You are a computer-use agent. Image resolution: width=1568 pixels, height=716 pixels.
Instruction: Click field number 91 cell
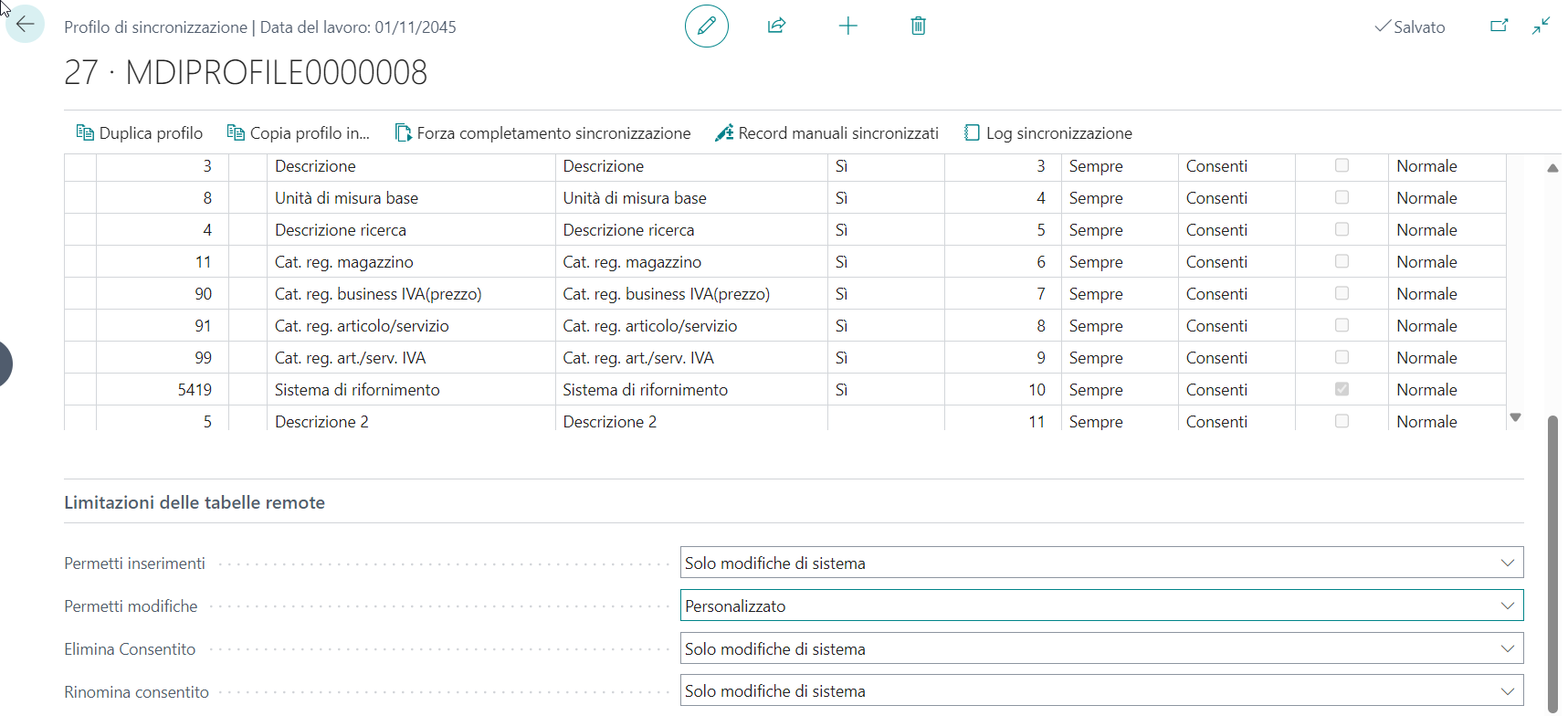click(x=163, y=326)
